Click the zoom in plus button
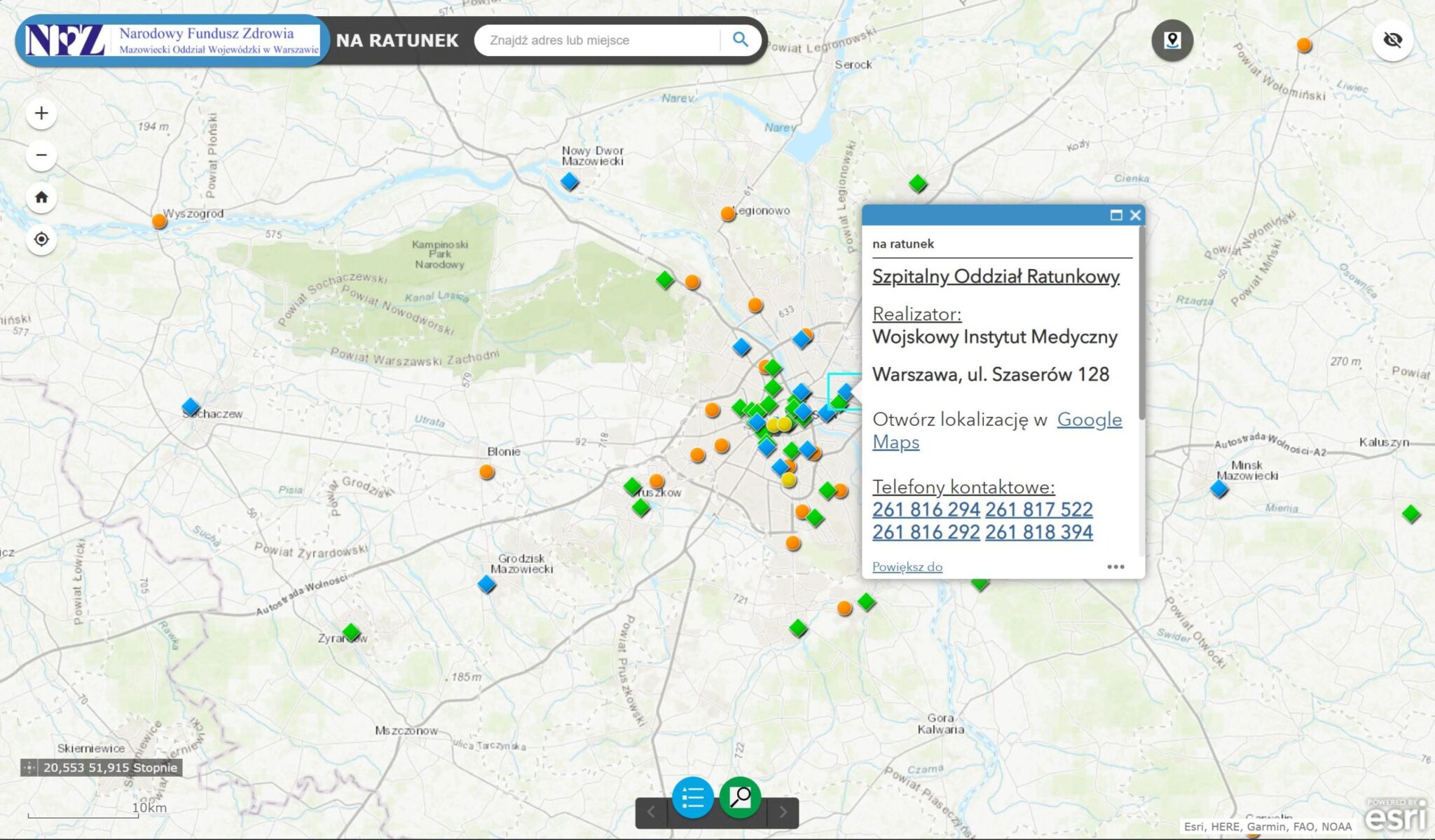This screenshot has height=840, width=1435. click(x=41, y=113)
